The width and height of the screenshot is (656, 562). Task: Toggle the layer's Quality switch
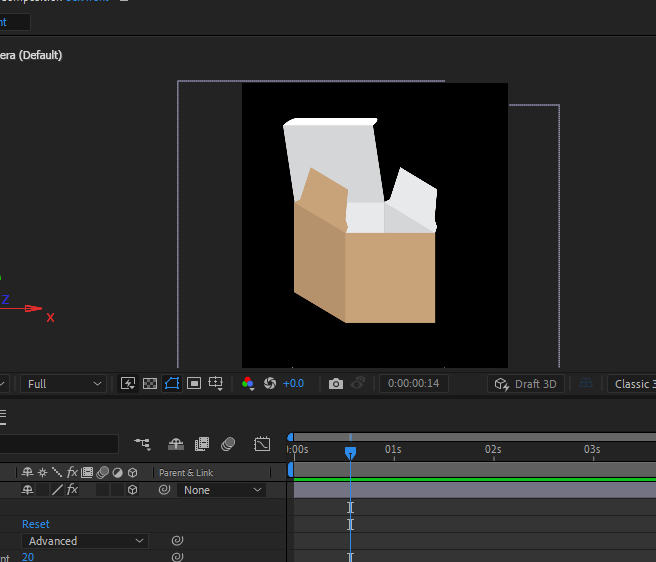pos(57,490)
